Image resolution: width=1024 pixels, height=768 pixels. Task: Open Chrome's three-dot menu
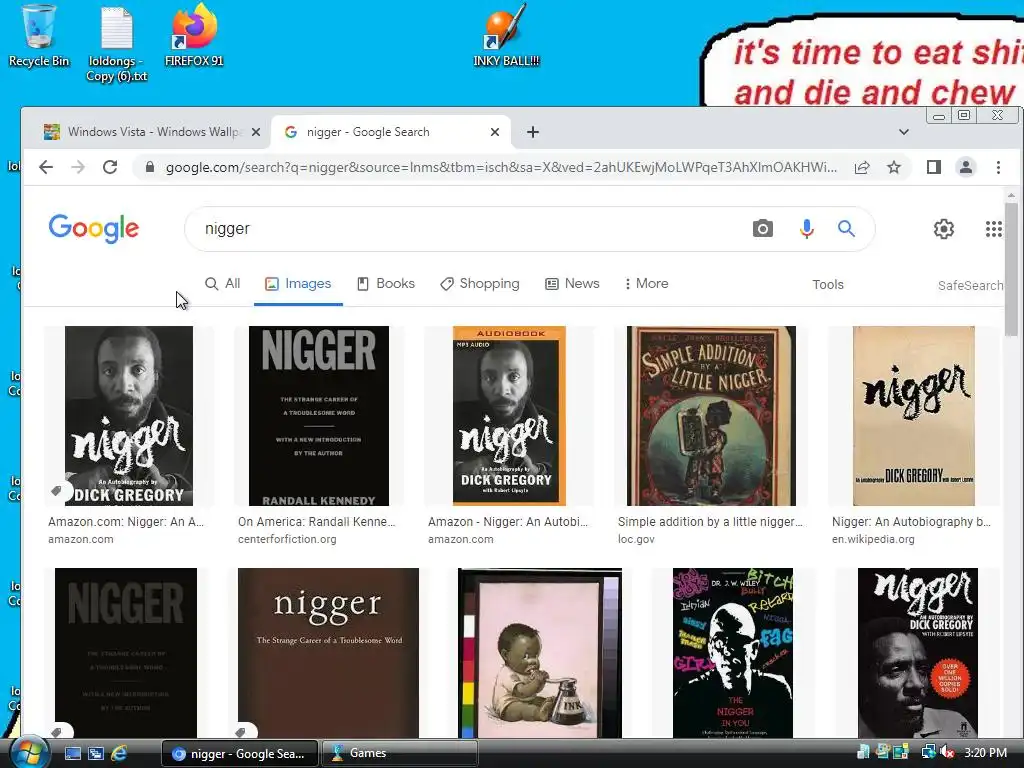(x=998, y=167)
